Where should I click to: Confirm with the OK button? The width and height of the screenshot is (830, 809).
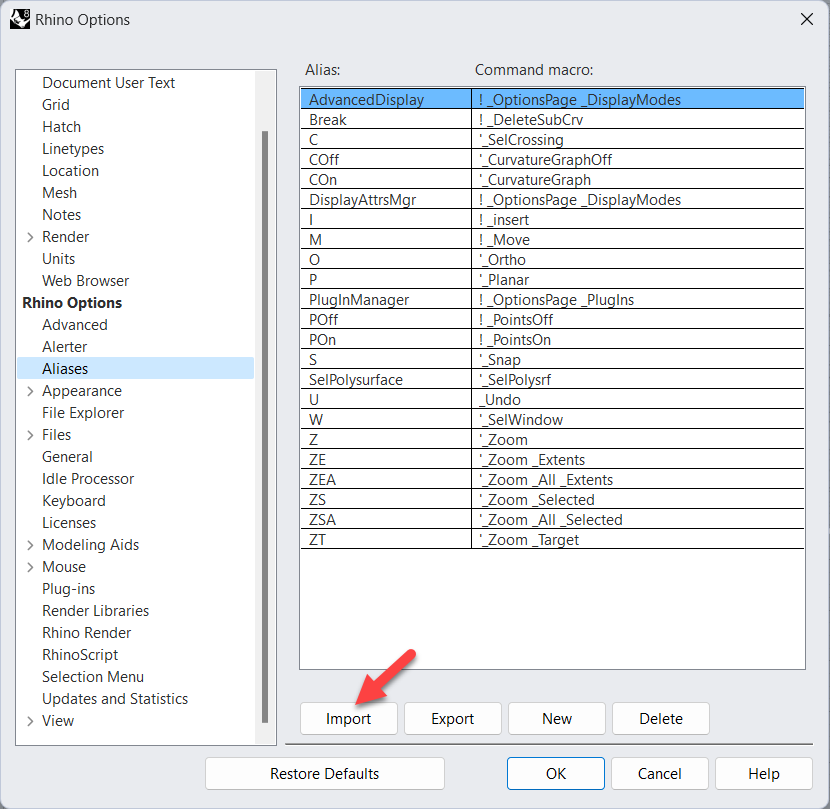tap(556, 774)
